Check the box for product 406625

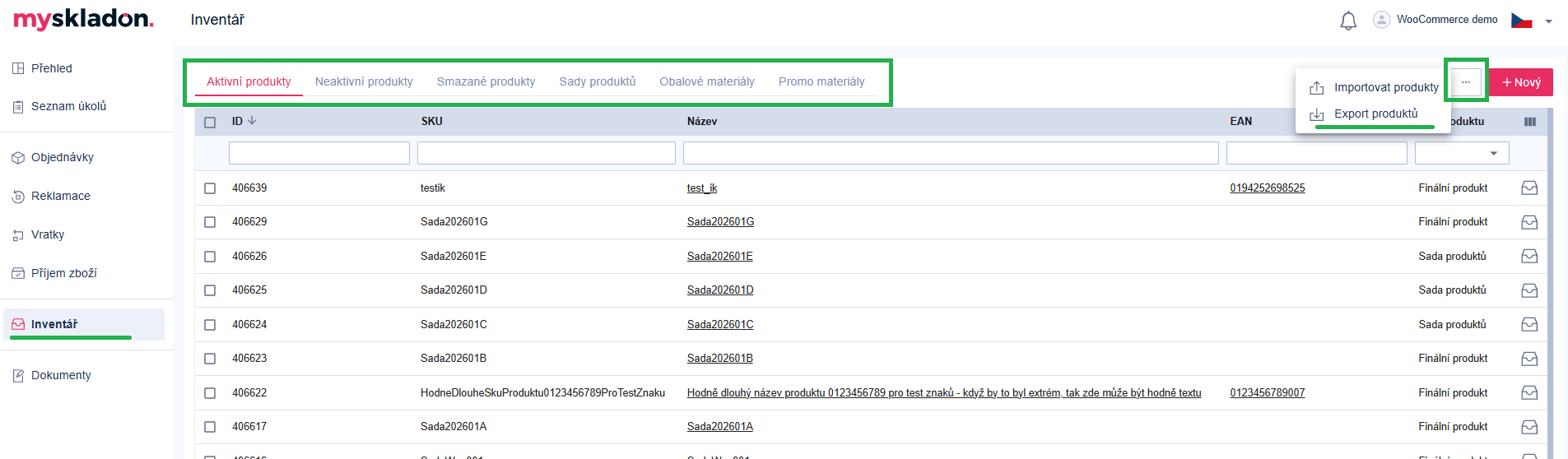click(210, 290)
